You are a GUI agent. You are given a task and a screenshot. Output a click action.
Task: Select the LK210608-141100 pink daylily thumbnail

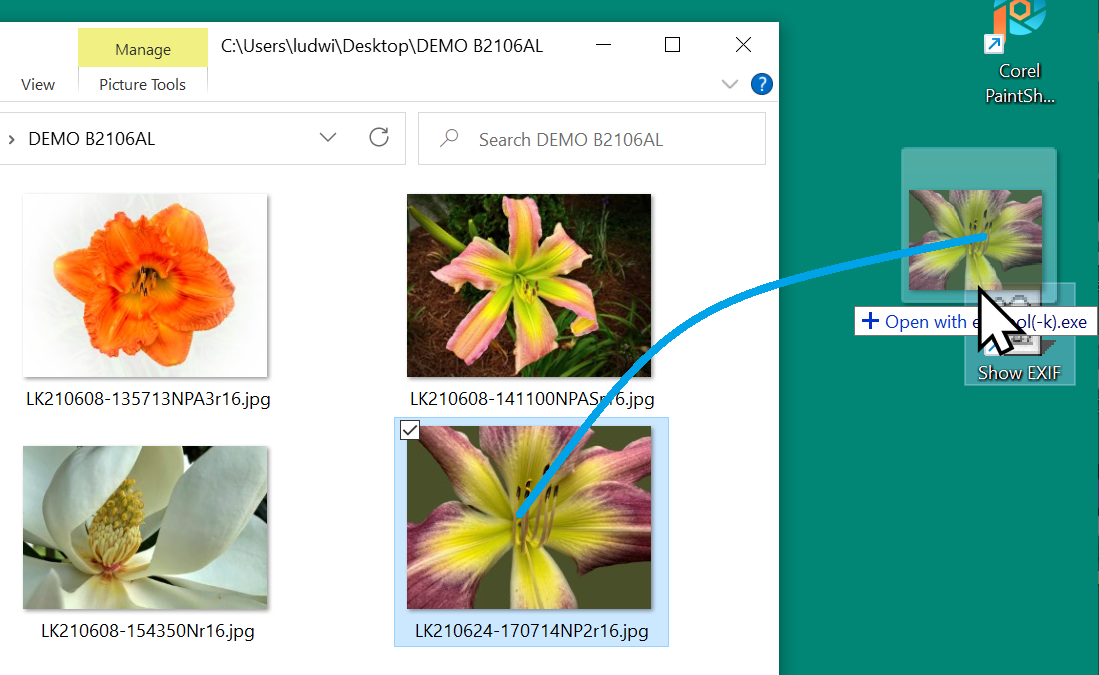tap(529, 285)
